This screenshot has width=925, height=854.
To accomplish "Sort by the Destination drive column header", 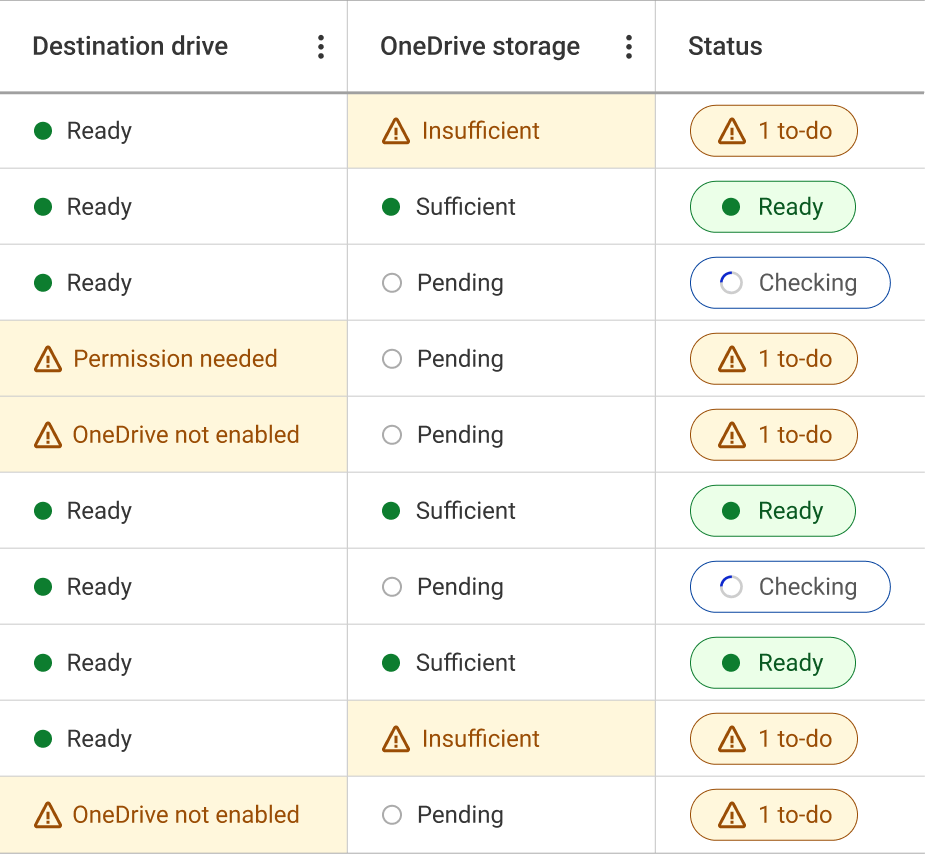I will 130,46.
